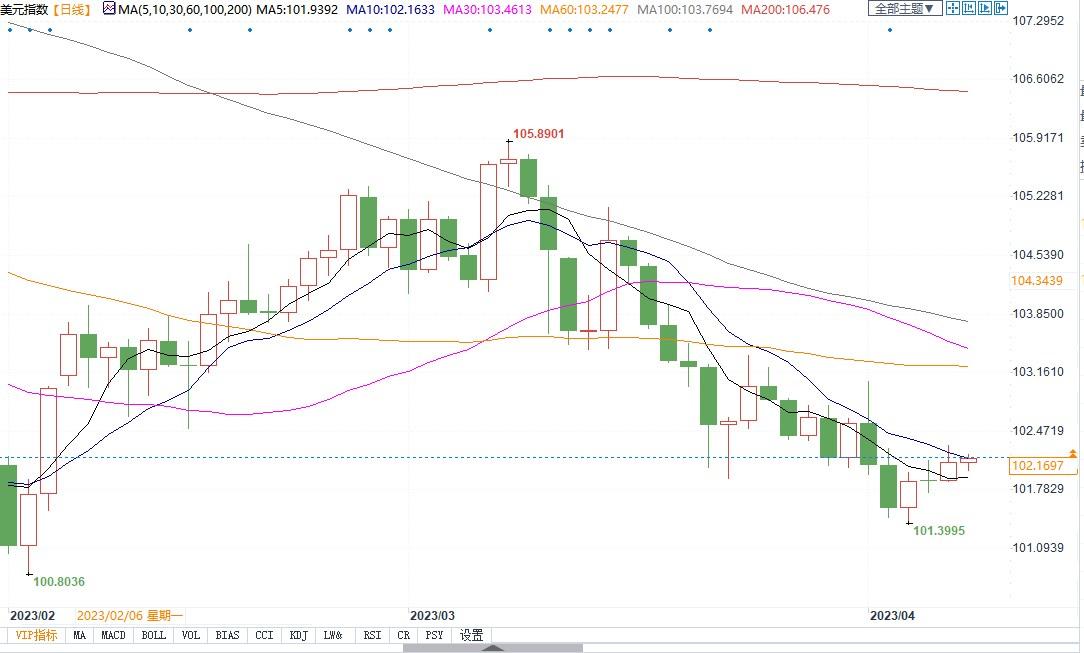Click the MA indicator chart icon
This screenshot has height=653, width=1084.
[x=109, y=9]
